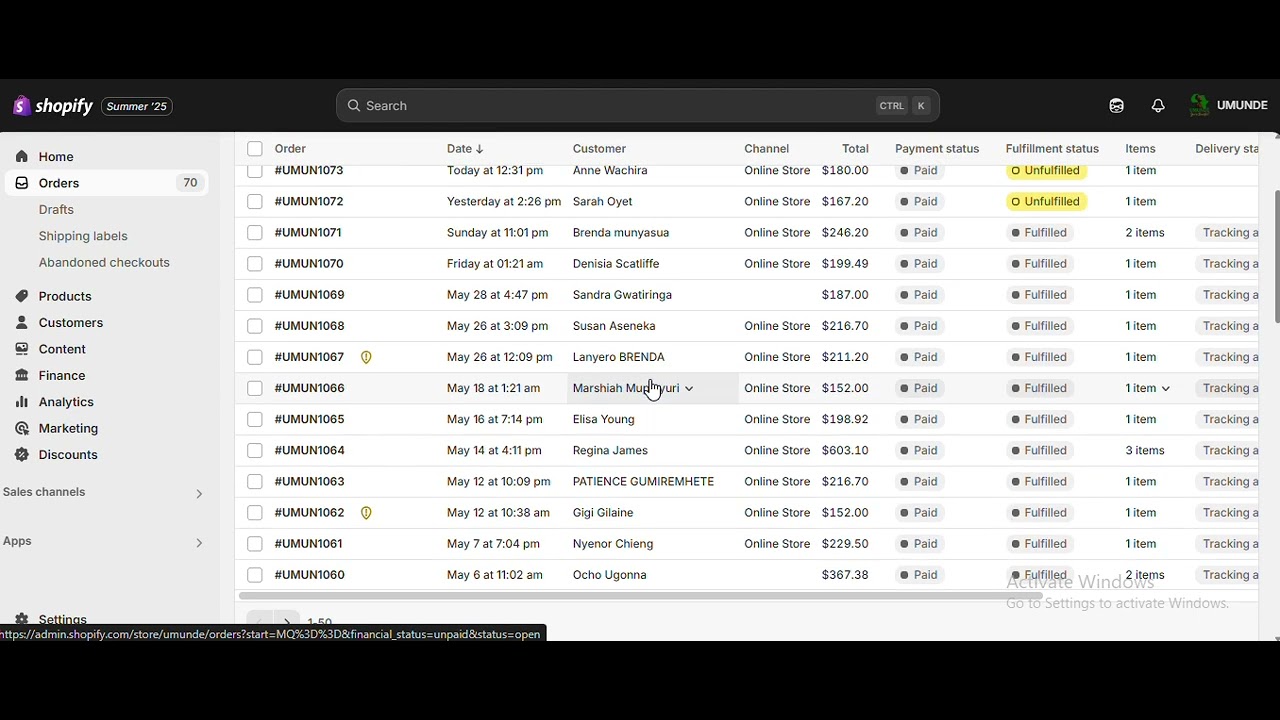Open the notifications bell
This screenshot has height=720, width=1280.
pyautogui.click(x=1158, y=106)
